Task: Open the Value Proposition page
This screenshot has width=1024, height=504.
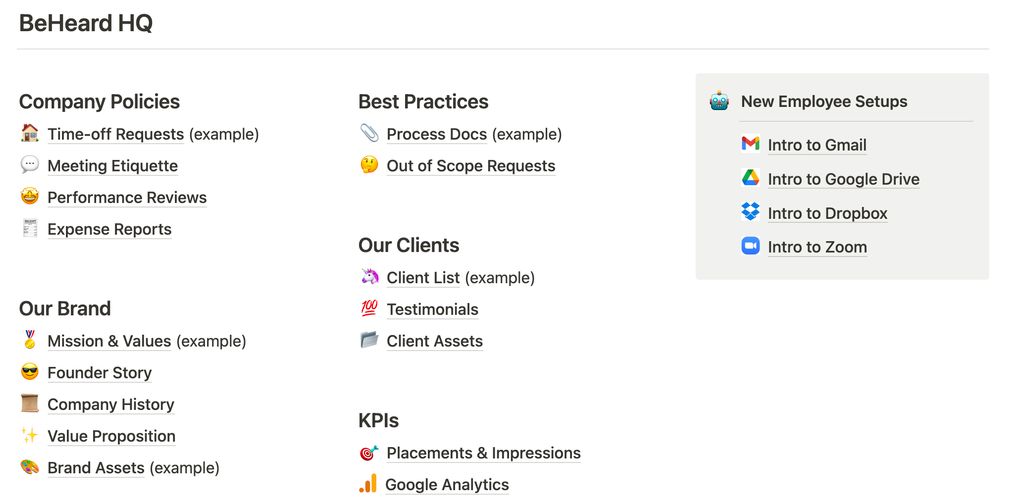Action: pos(111,435)
